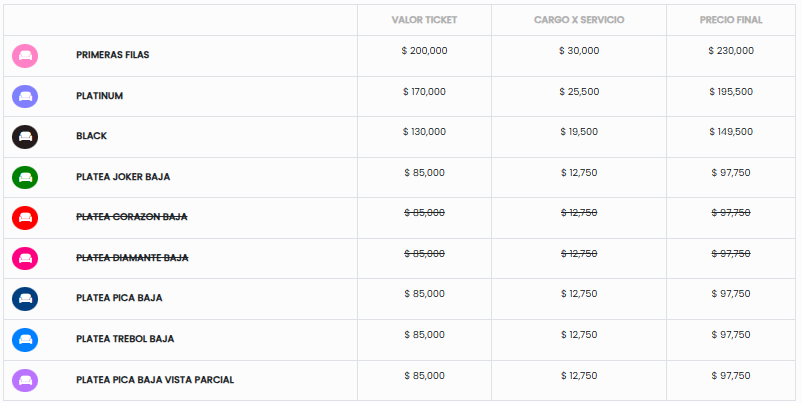Select the PRIMERAS FILAS section name
802x403 pixels.
point(113,55)
